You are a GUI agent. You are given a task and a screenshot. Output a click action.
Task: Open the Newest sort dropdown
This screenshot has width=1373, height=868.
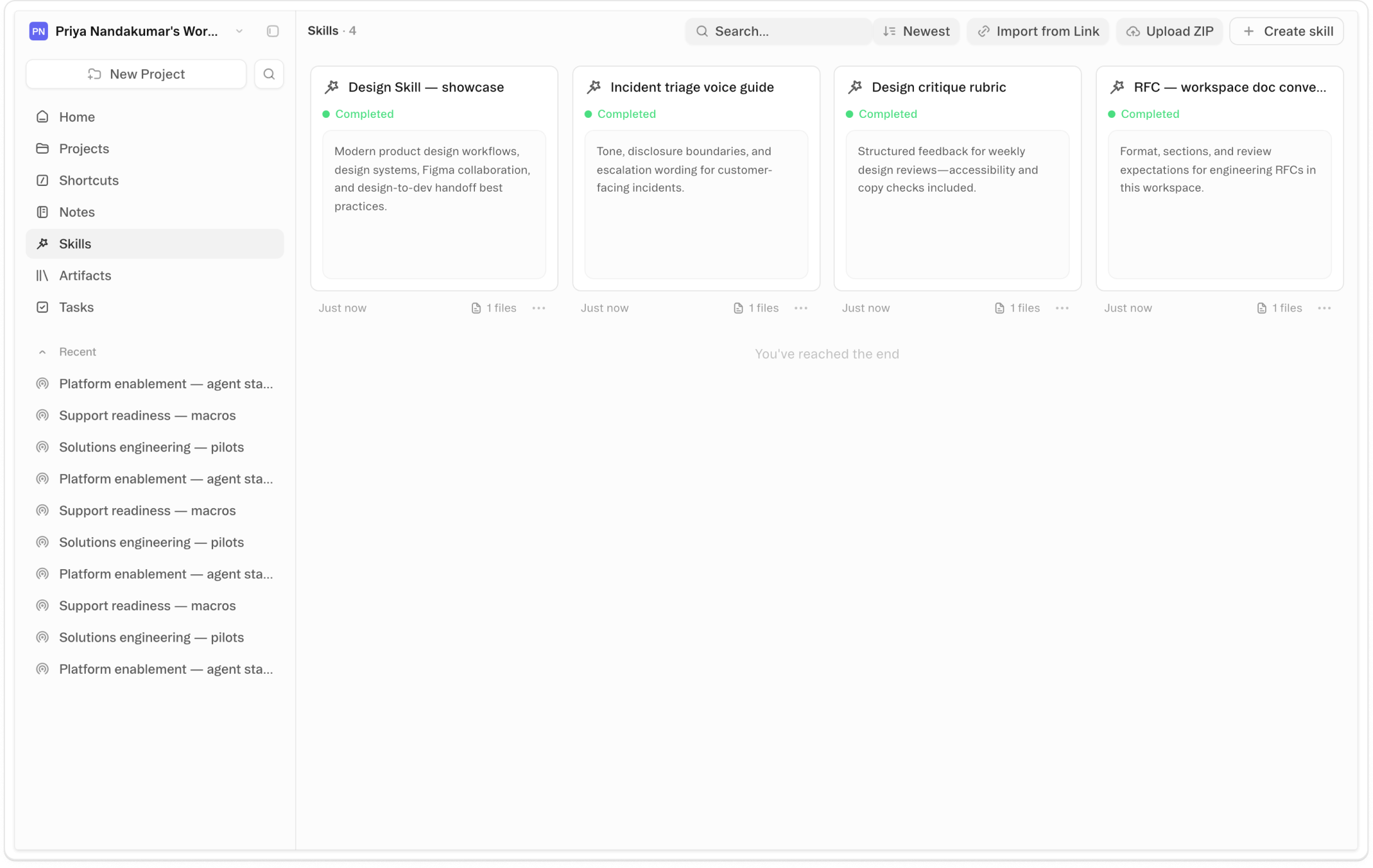(x=916, y=32)
